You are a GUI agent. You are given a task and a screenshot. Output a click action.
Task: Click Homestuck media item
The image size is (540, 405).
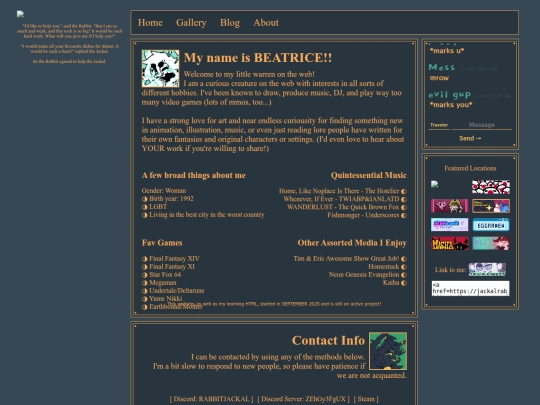[387, 267]
